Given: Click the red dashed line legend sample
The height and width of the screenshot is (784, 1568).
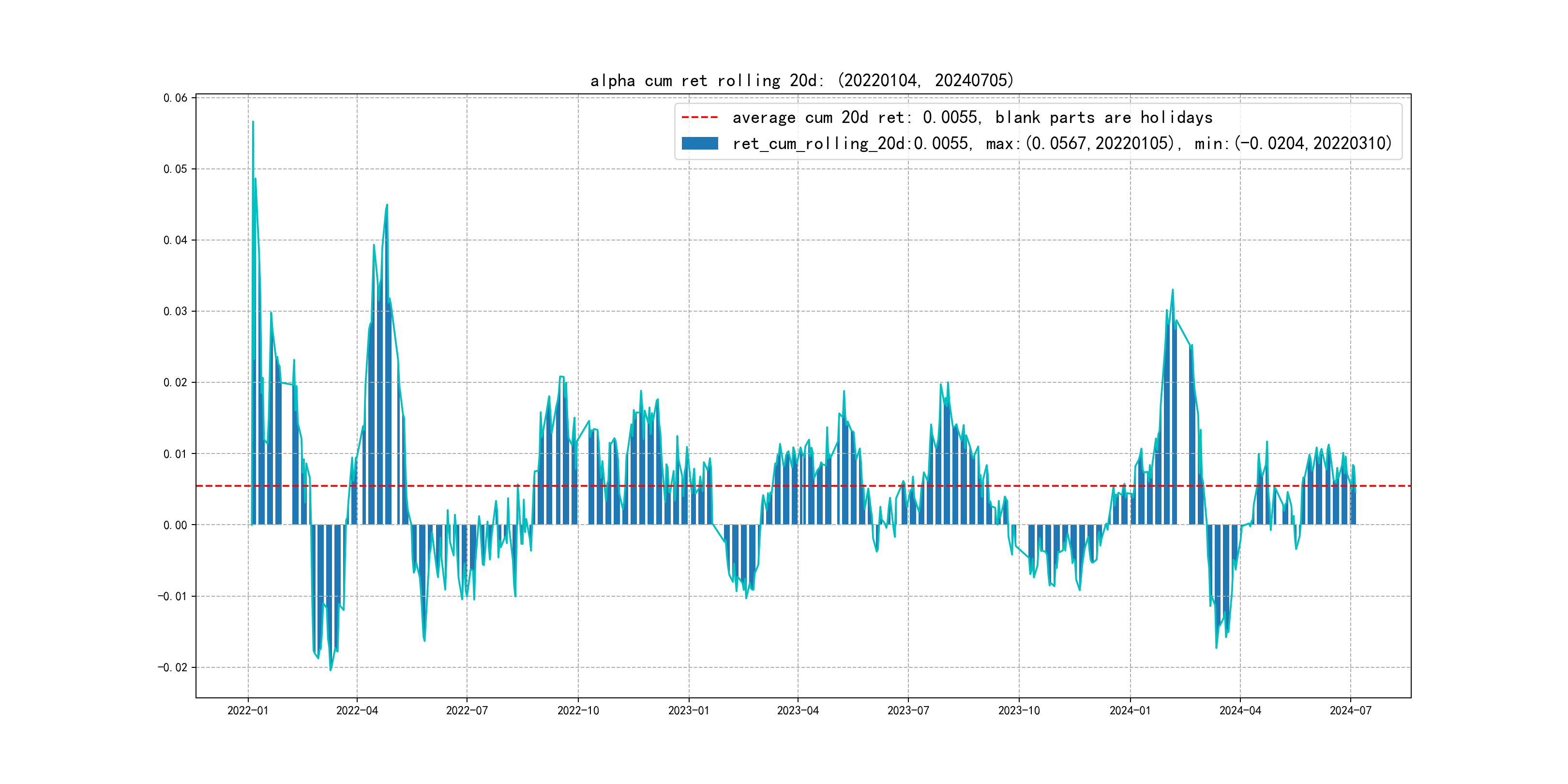Looking at the screenshot, I should 699,117.
